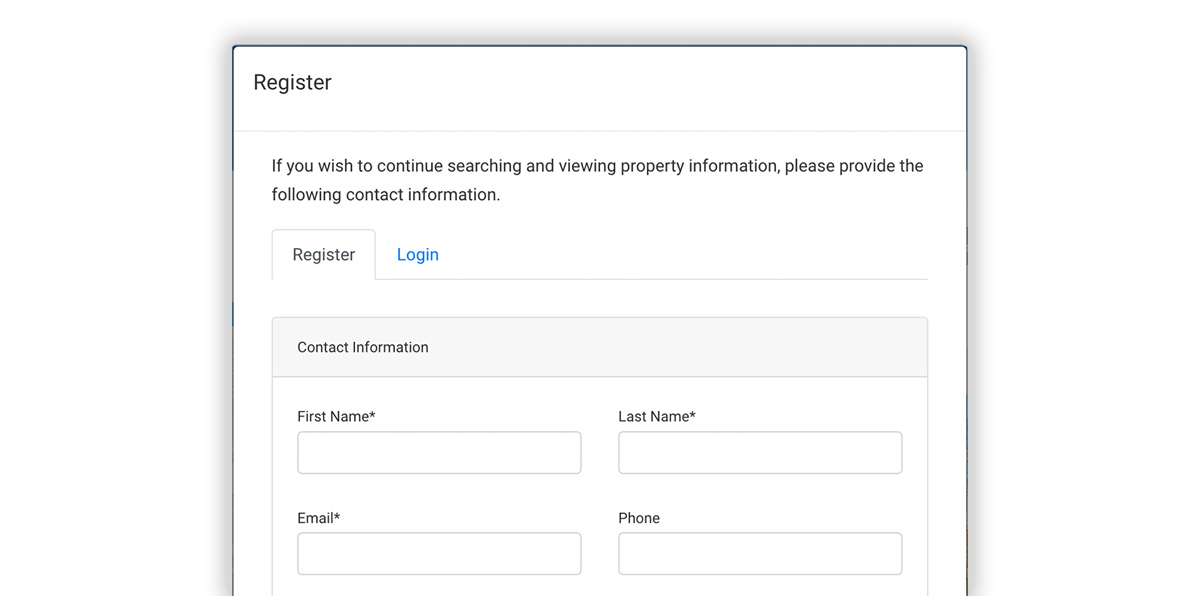Screen dimensions: 1200x596
Task: Click into the Phone text box
Action: tap(760, 554)
